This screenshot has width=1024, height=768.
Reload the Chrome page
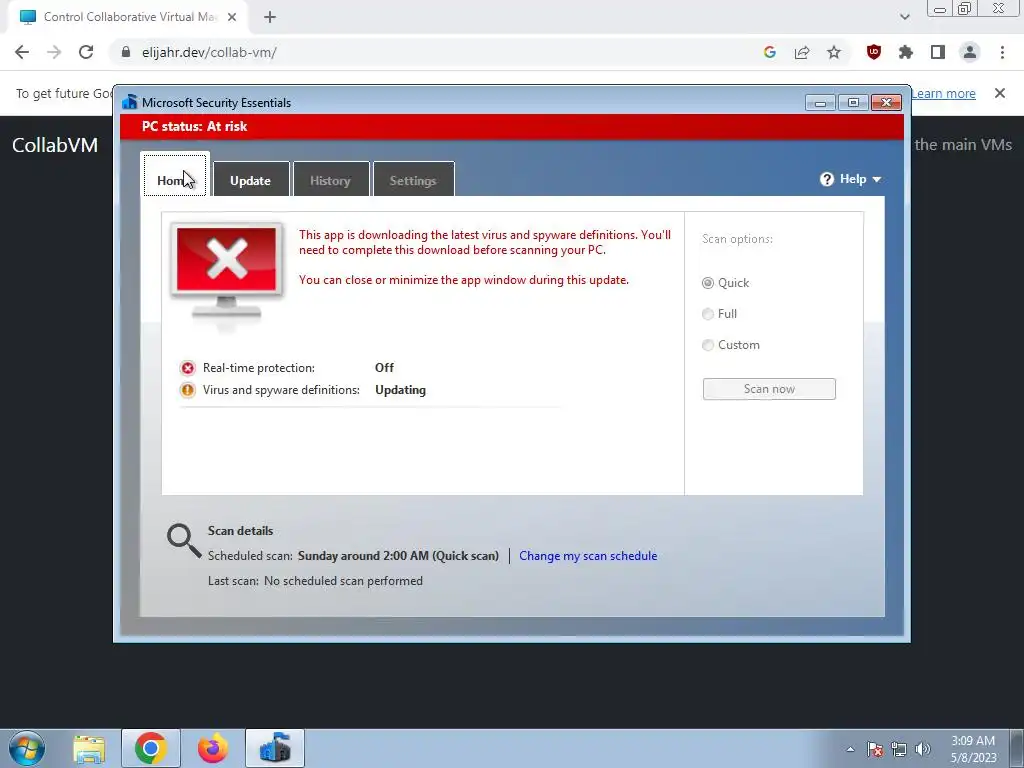[x=86, y=52]
